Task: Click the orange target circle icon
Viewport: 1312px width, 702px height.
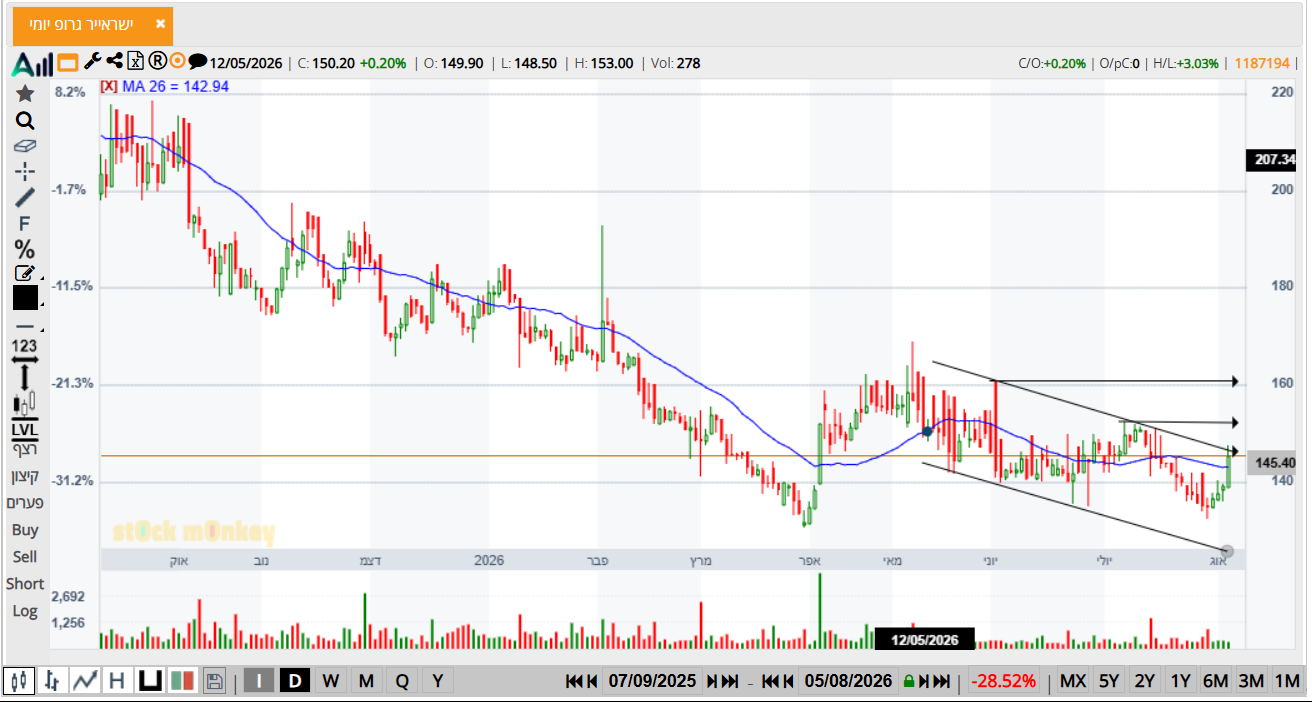Action: [178, 61]
